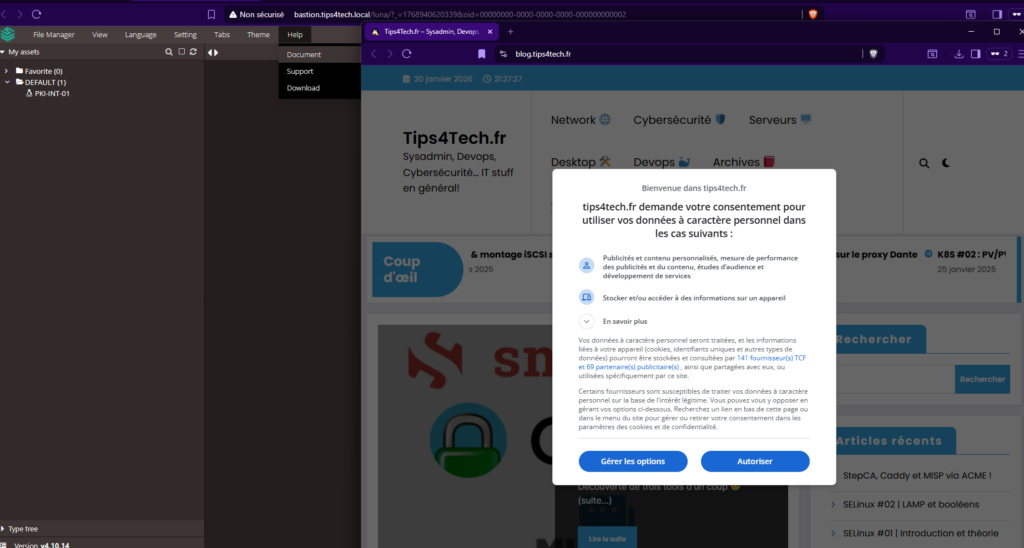Screen dimensions: 1024x548
Task: Click the refresh icon in My assets header
Action: coord(193,51)
